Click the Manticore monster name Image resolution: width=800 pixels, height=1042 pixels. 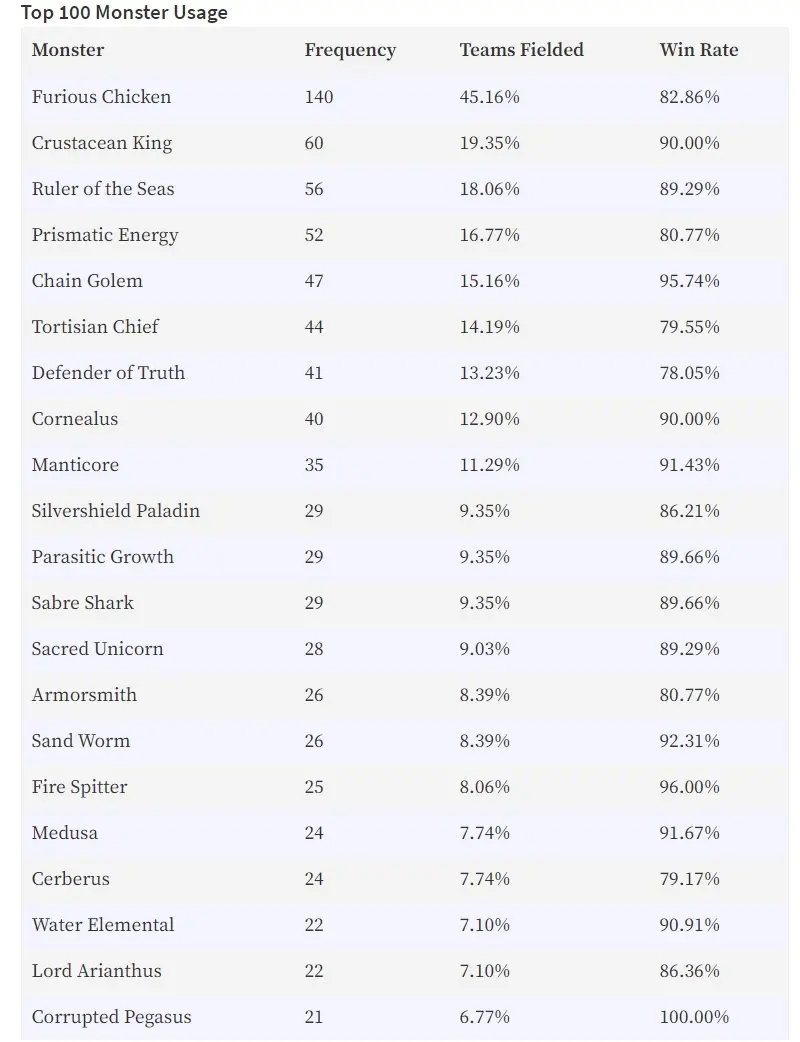(75, 465)
